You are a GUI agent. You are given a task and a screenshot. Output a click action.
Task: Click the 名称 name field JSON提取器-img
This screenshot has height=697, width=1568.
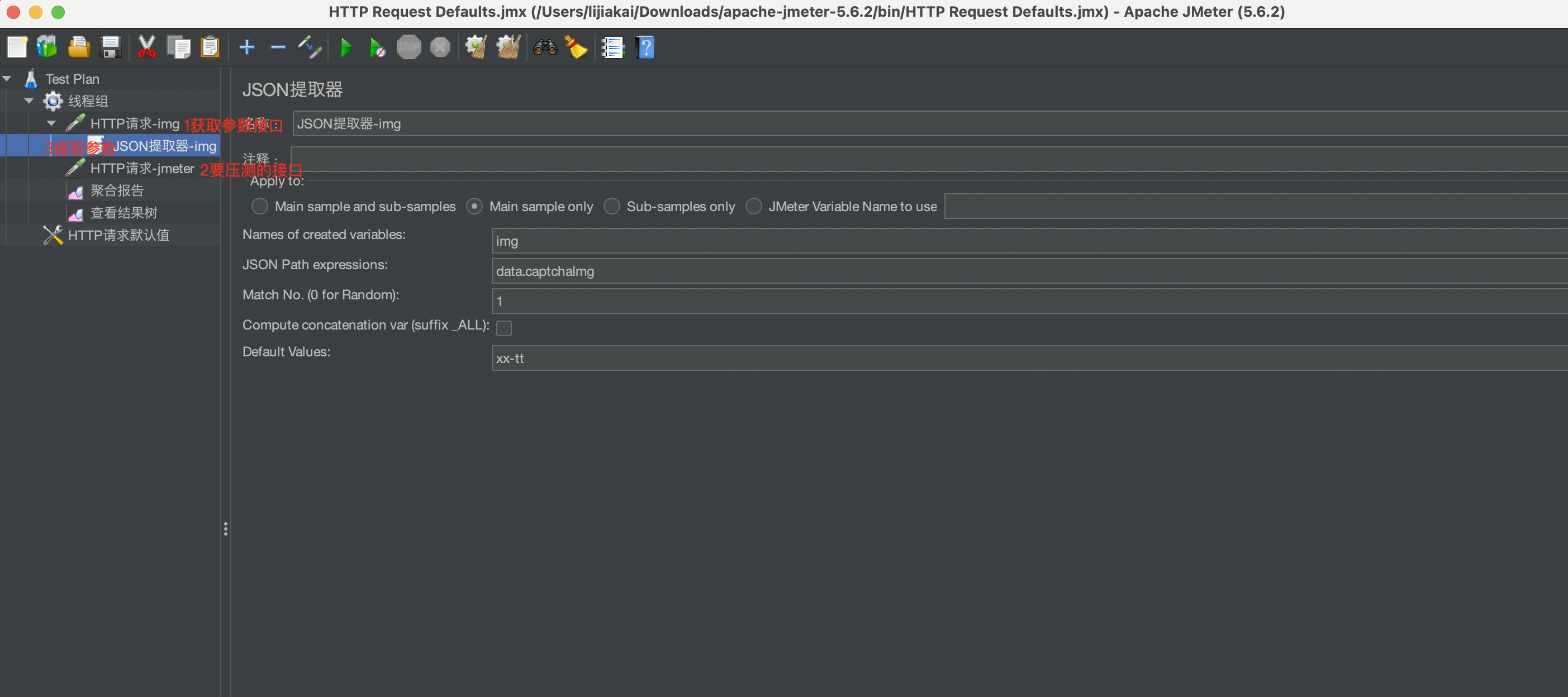click(930, 123)
